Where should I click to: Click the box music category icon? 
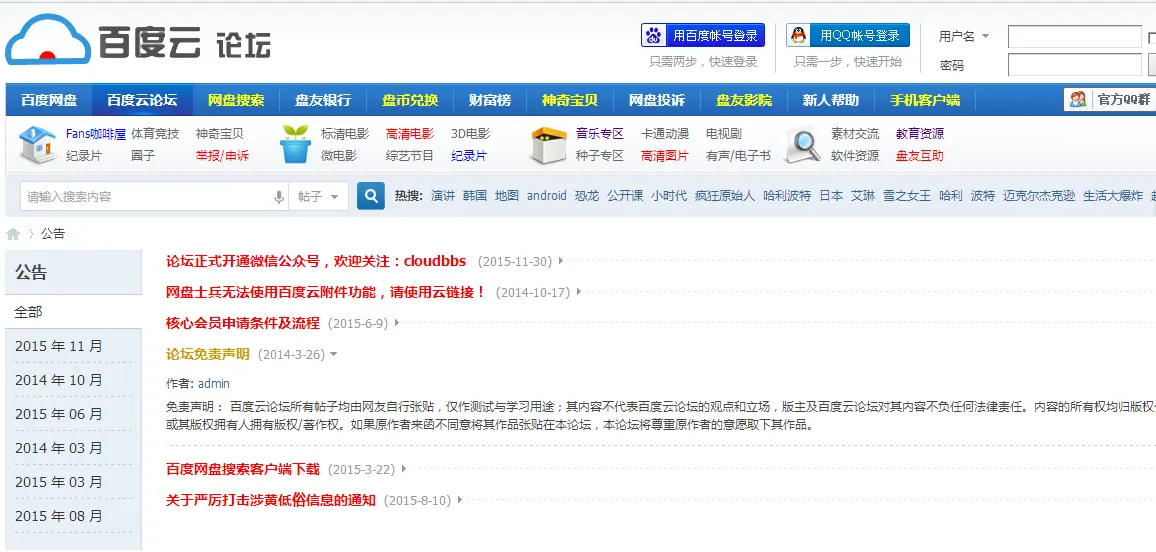point(549,145)
